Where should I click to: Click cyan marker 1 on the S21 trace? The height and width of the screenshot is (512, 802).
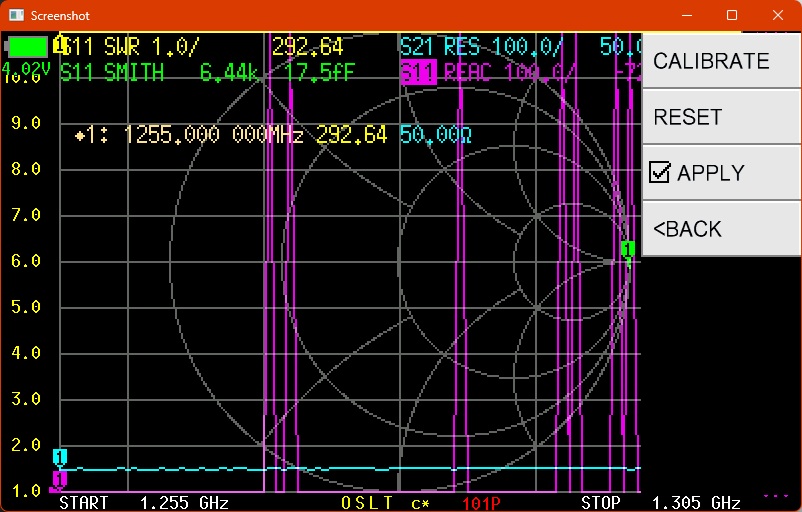[60, 457]
